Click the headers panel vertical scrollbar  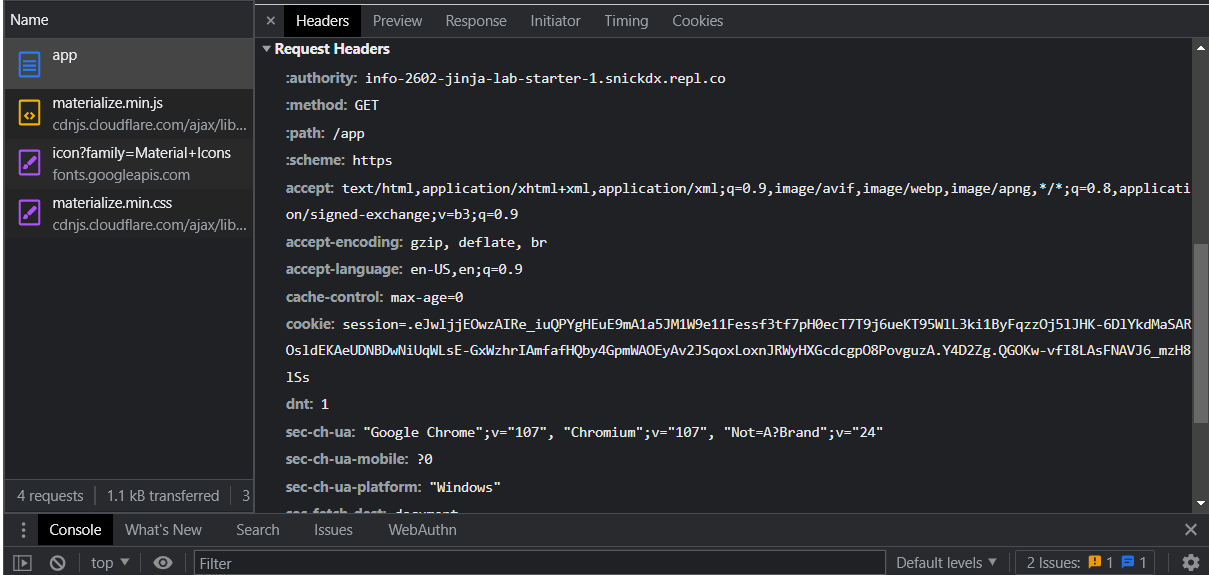pyautogui.click(x=1200, y=330)
